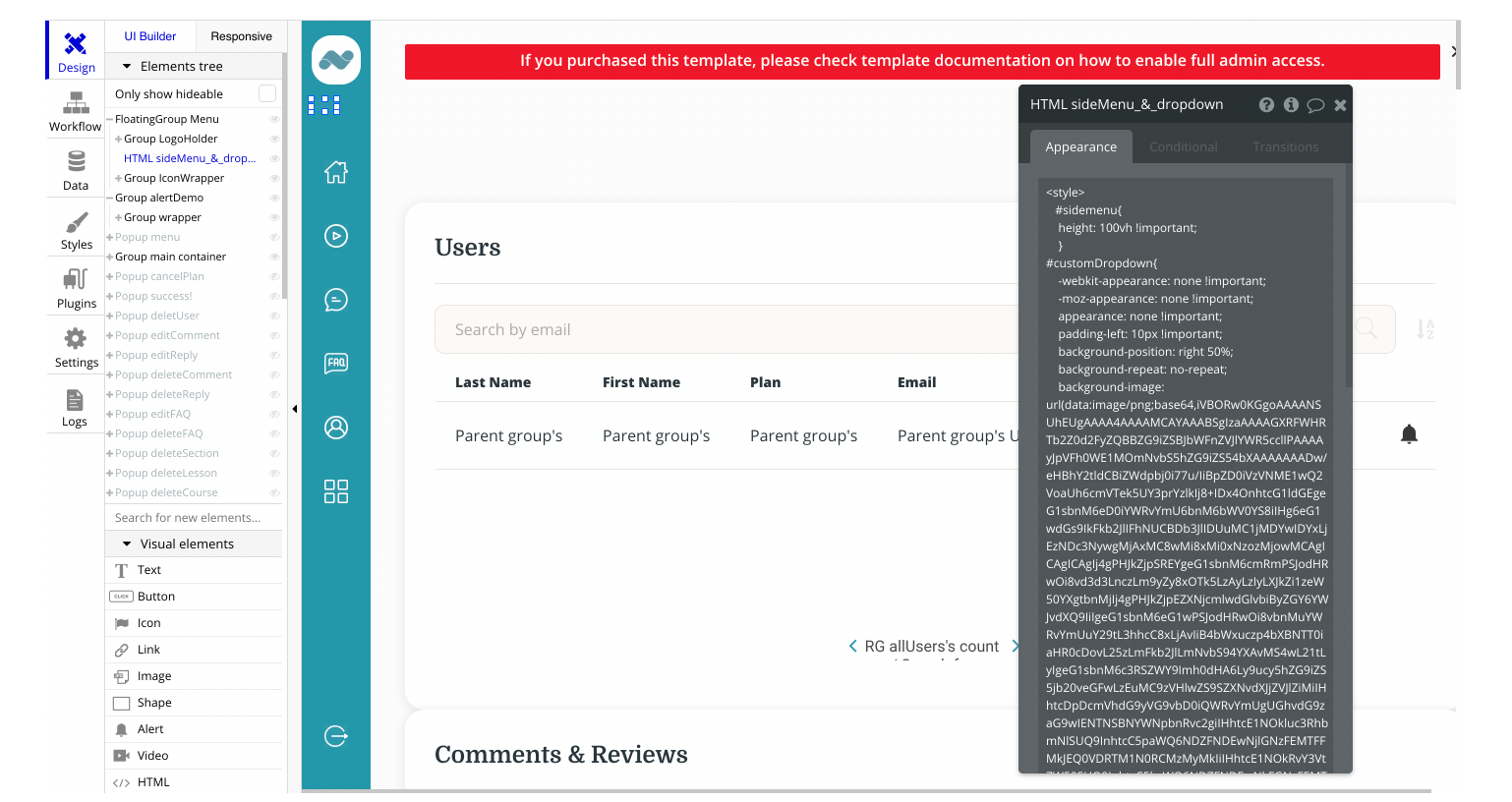
Task: Open the Plugins section
Action: pos(76,288)
